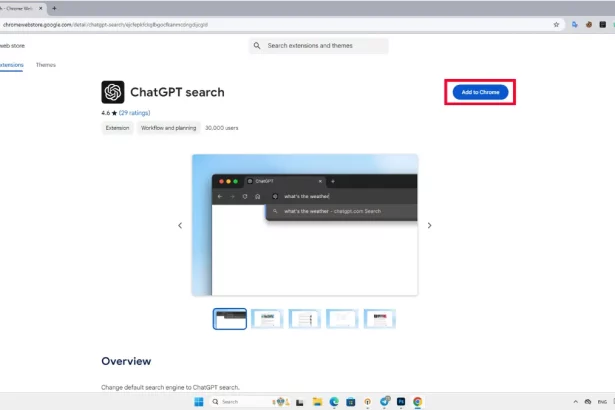Click the ChatGPT search extension logo

click(113, 92)
